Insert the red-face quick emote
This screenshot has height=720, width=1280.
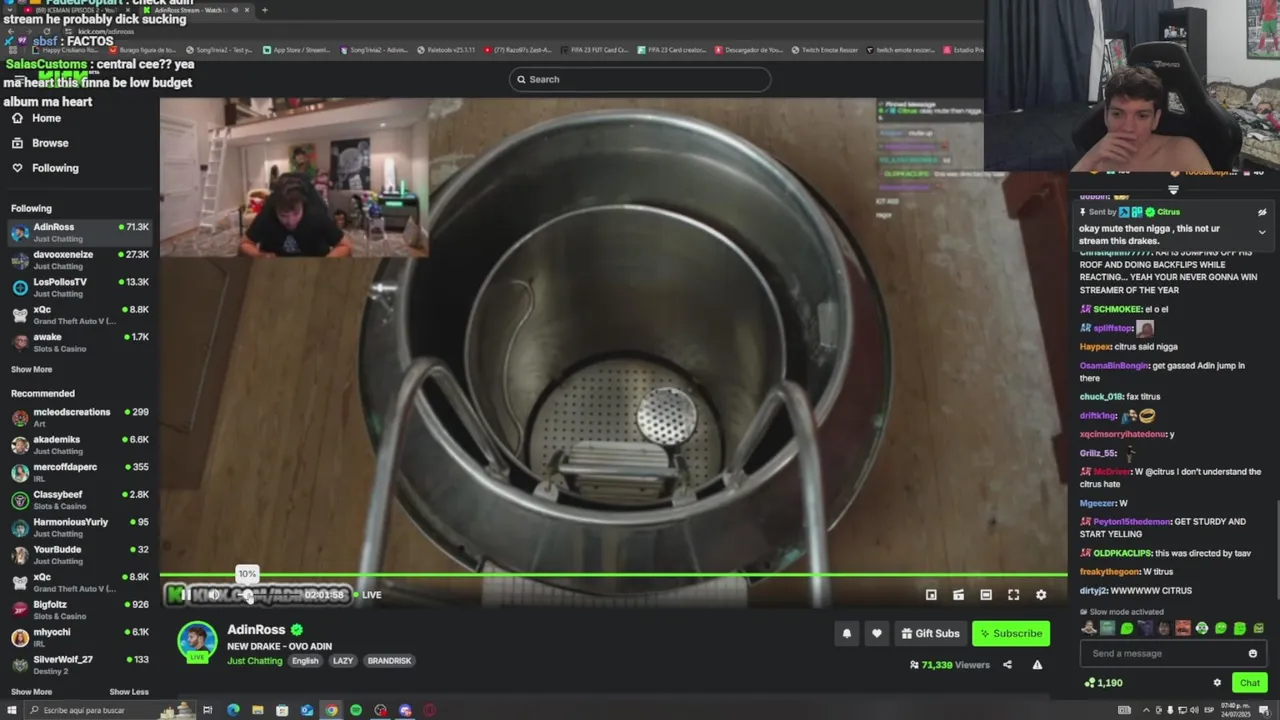[1183, 628]
